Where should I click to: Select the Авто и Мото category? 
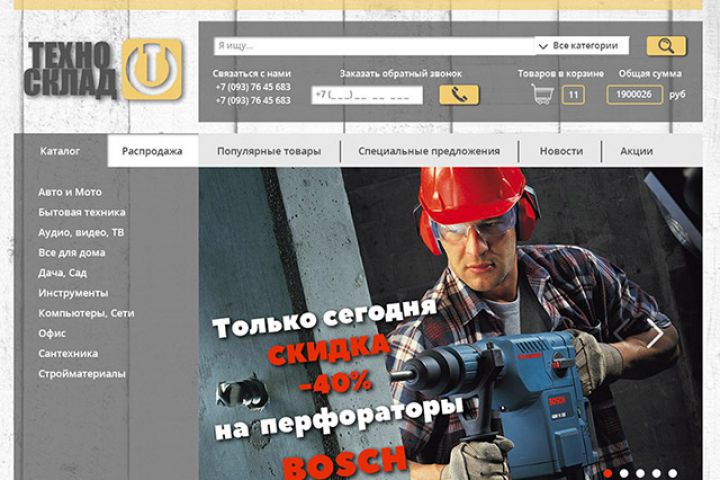point(70,192)
